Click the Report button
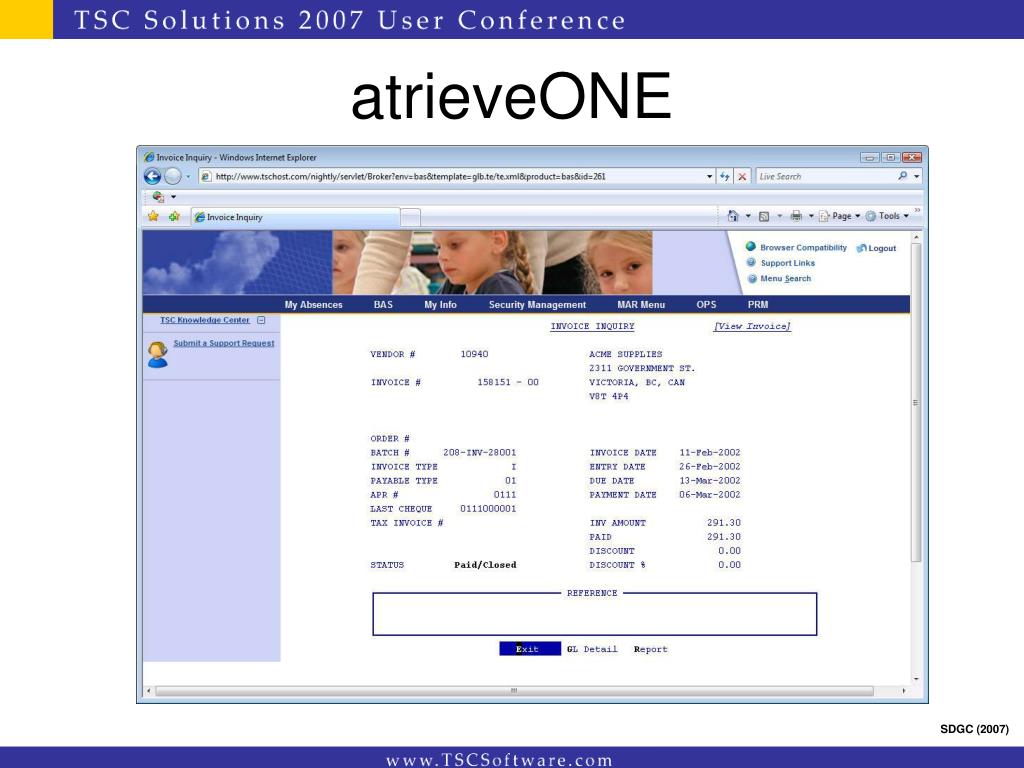The image size is (1024, 768). pyautogui.click(x=650, y=650)
